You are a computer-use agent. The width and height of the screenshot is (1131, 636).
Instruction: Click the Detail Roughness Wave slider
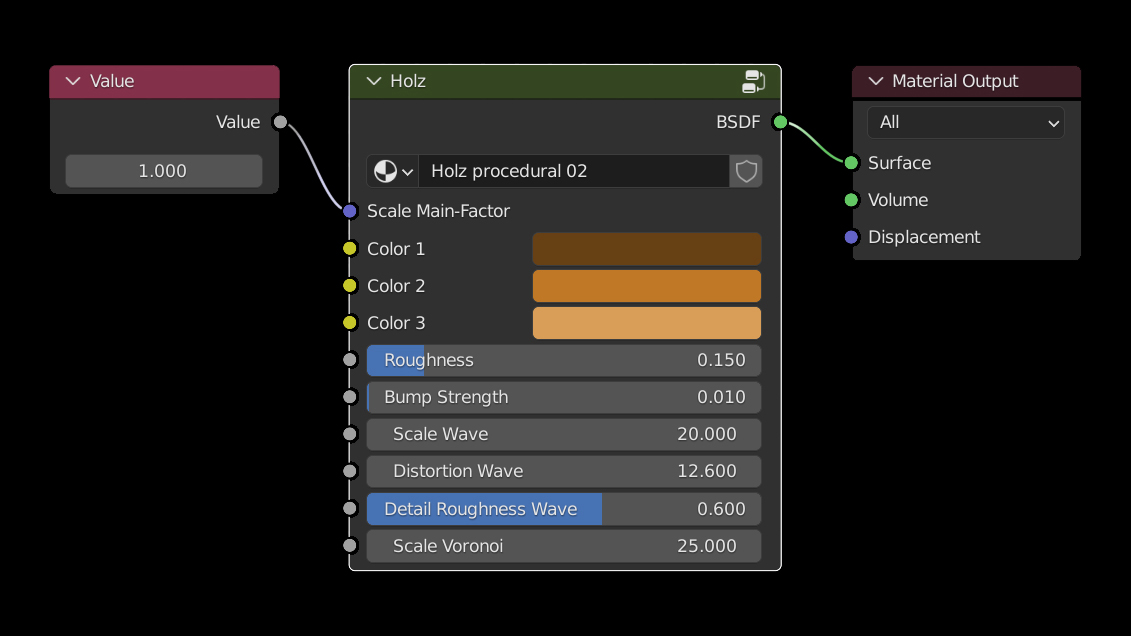pos(563,509)
